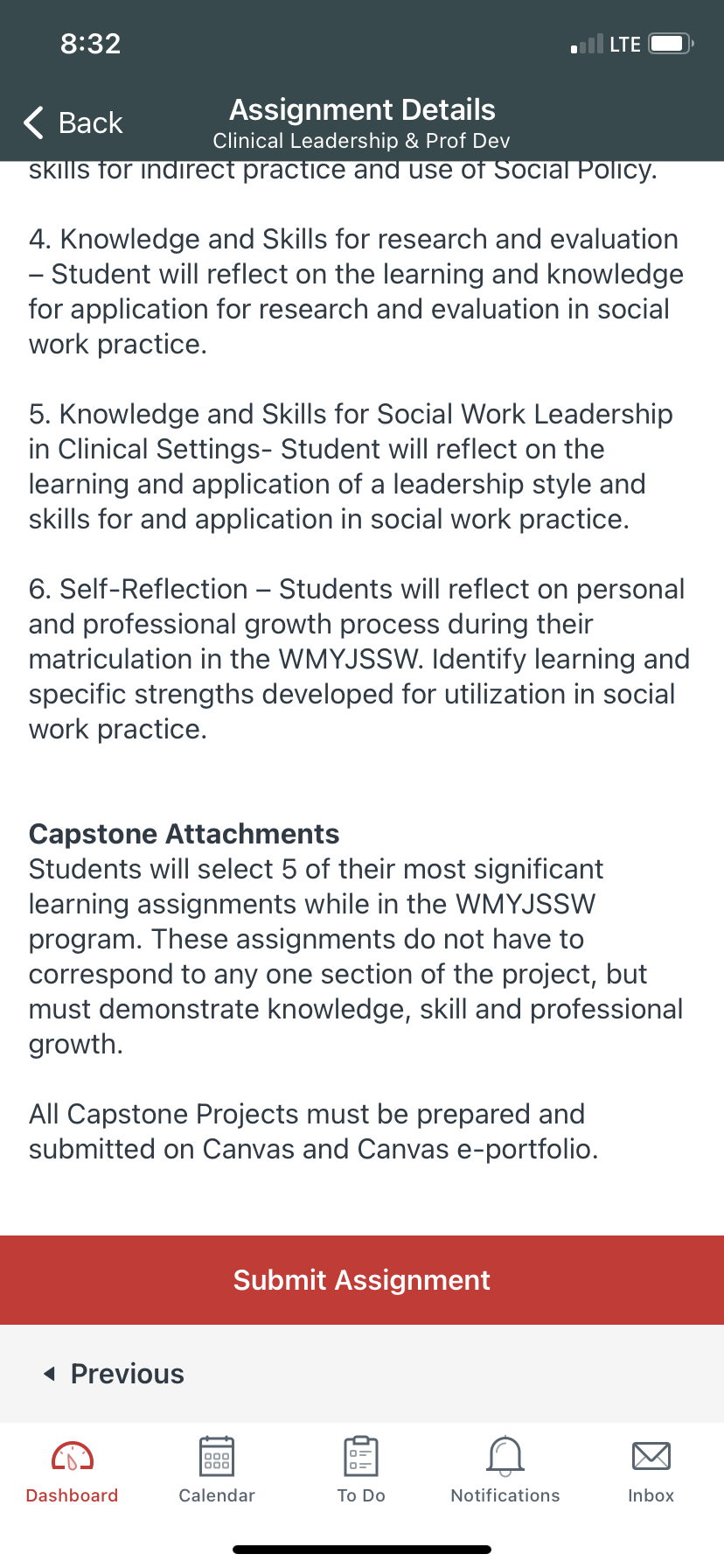
Task: Tap the Capstone Attachments heading
Action: [184, 834]
